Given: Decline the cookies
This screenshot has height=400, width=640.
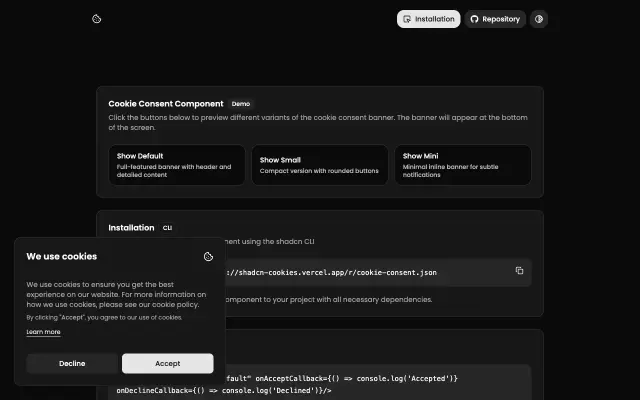Looking at the screenshot, I should coord(72,363).
